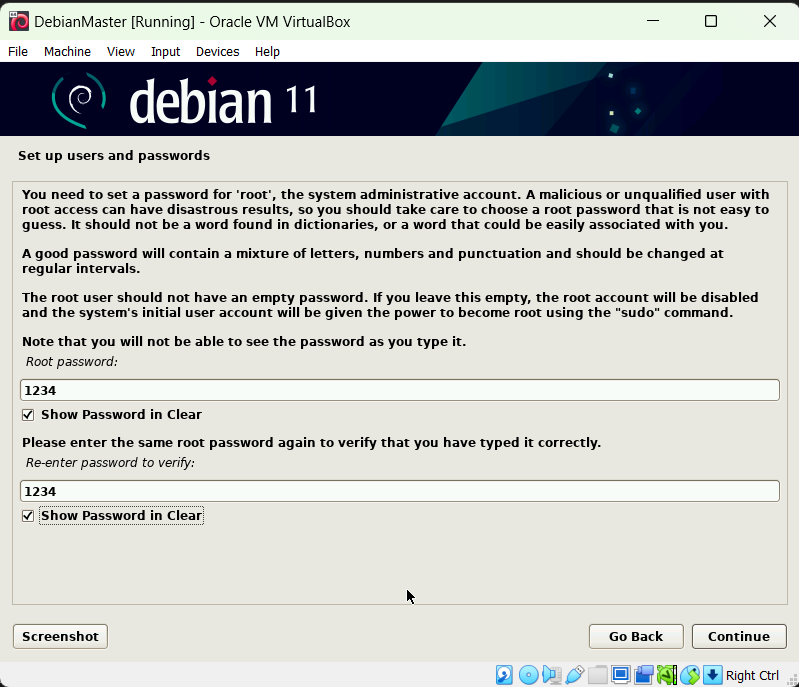This screenshot has width=799, height=687.
Task: Focus the Re-enter password to verify field
Action: point(400,491)
